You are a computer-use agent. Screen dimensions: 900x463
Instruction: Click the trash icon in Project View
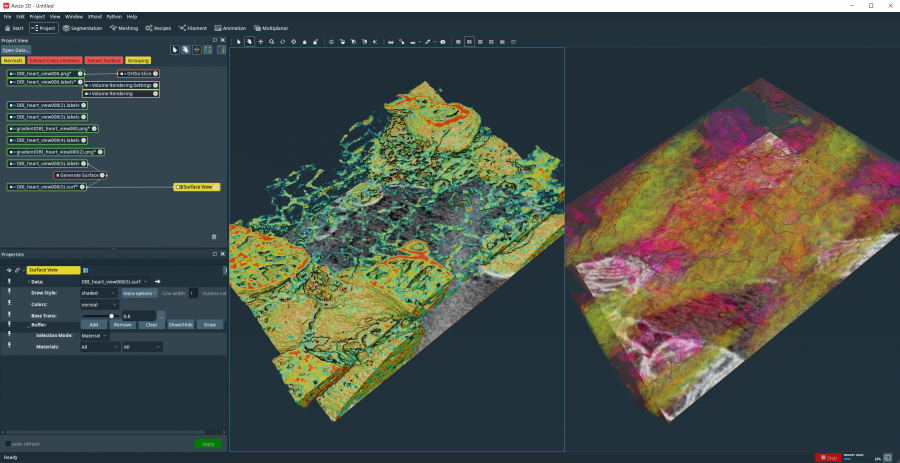[x=214, y=237]
